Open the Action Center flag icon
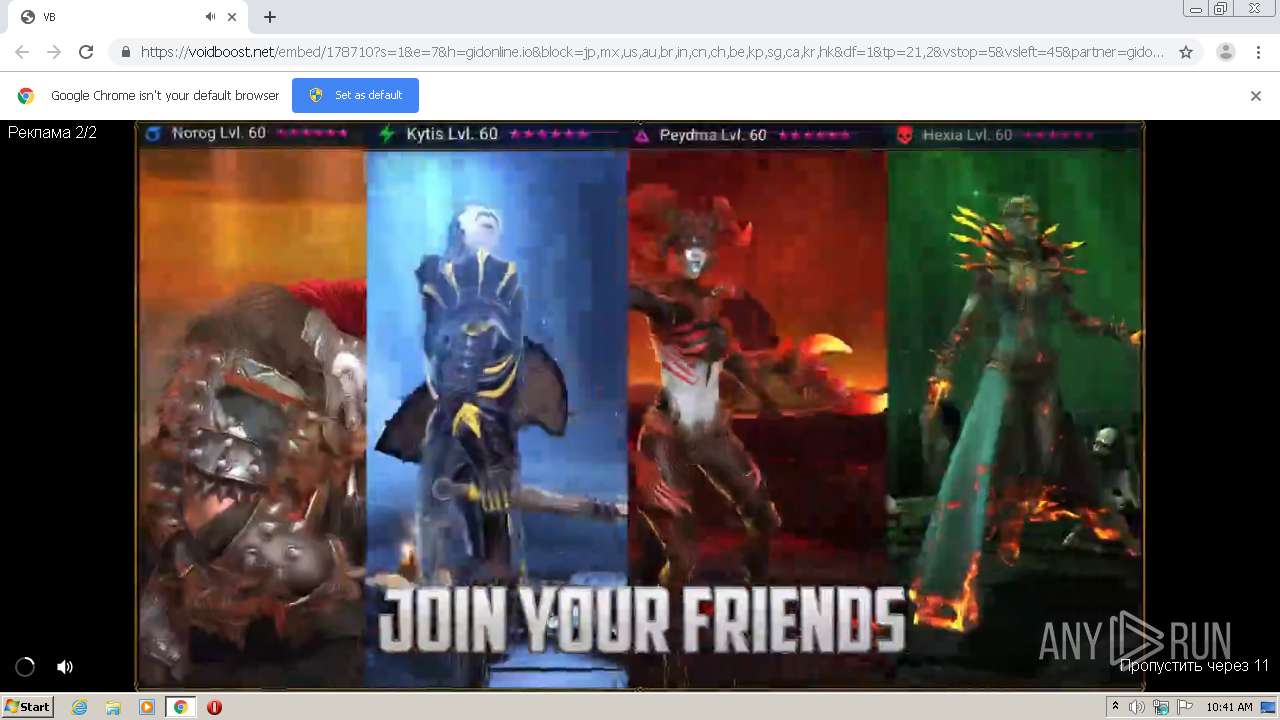1280x720 pixels. tap(1185, 707)
